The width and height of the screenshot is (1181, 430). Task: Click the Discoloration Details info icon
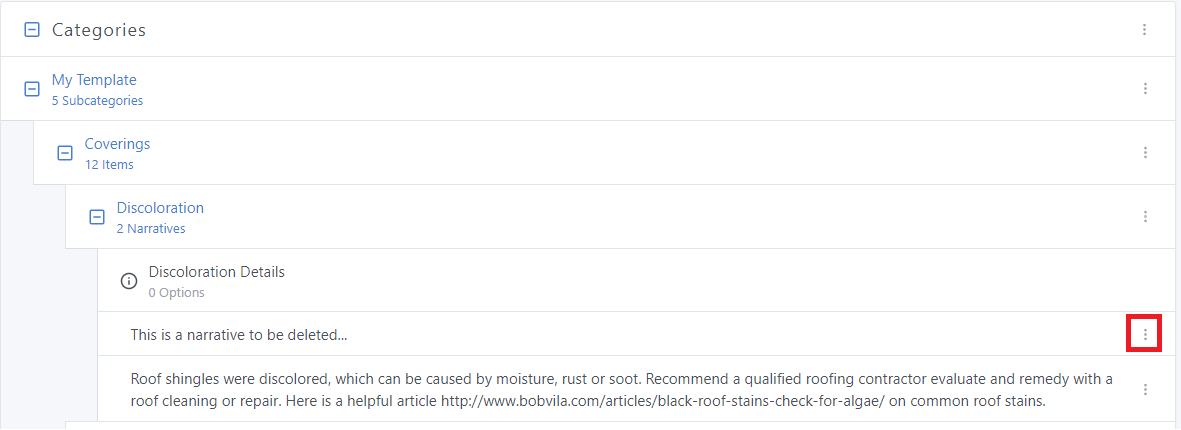[x=129, y=281]
